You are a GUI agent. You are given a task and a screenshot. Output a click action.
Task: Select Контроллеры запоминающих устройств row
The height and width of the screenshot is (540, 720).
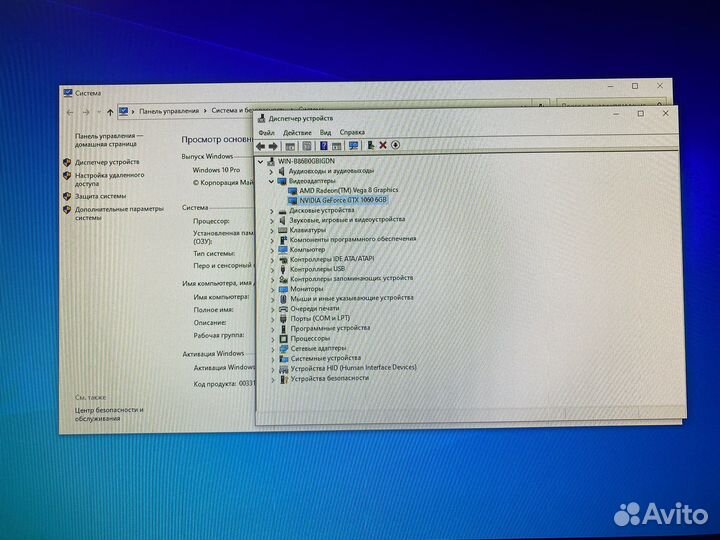(x=352, y=278)
